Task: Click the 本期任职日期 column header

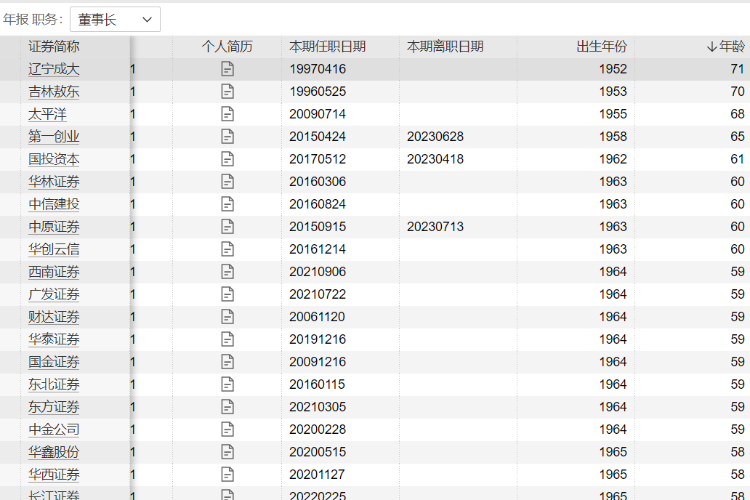Action: pos(328,46)
